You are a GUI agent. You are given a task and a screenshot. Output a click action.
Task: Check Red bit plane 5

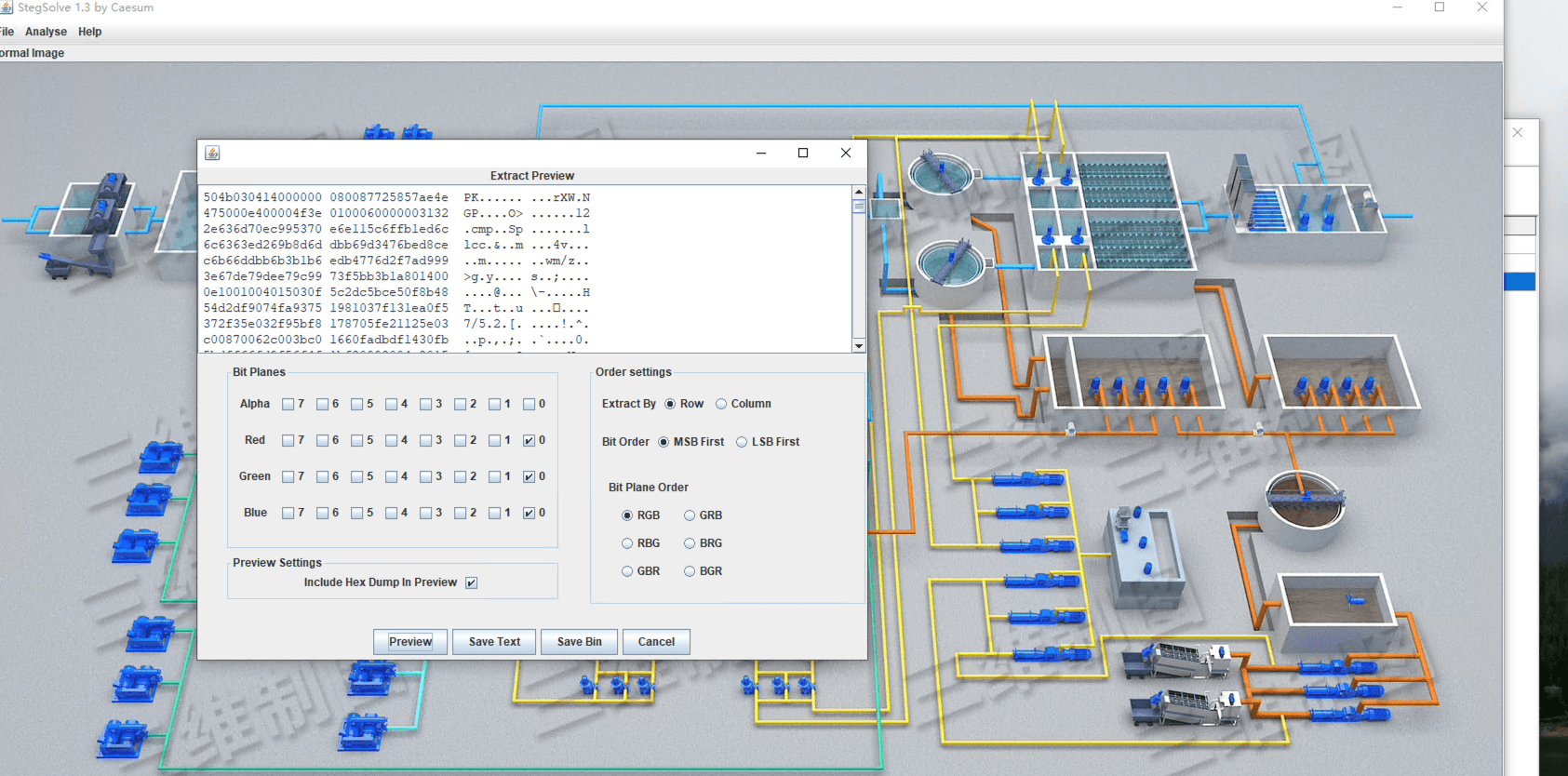tap(357, 440)
